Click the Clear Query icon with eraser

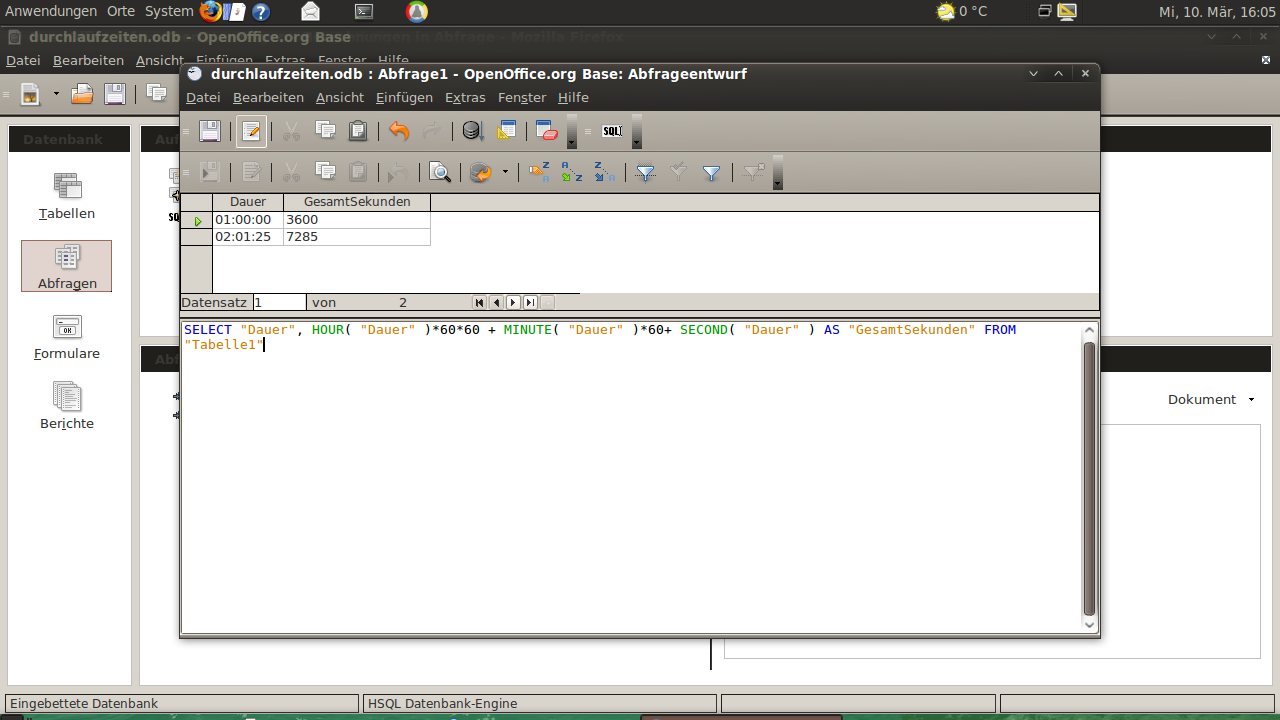click(x=546, y=131)
